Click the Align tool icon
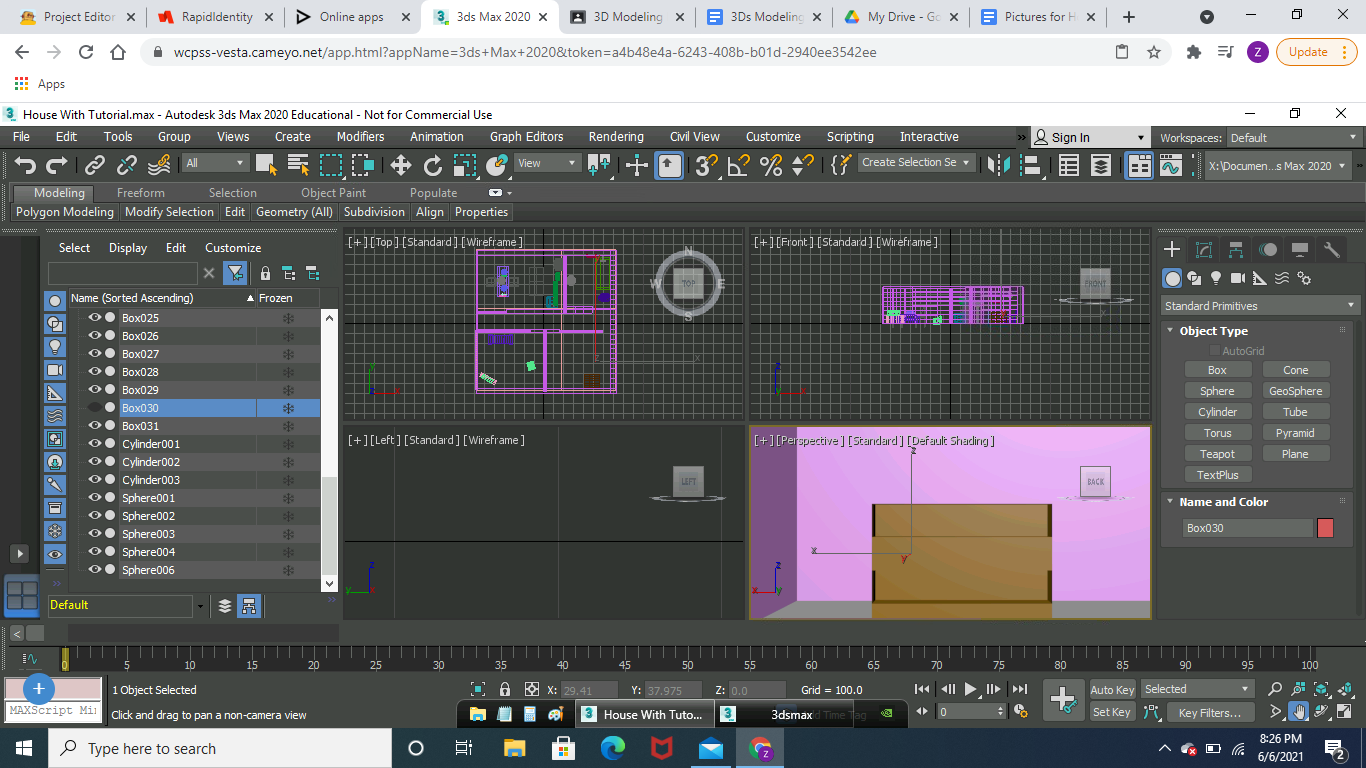1366x768 pixels. [1030, 165]
